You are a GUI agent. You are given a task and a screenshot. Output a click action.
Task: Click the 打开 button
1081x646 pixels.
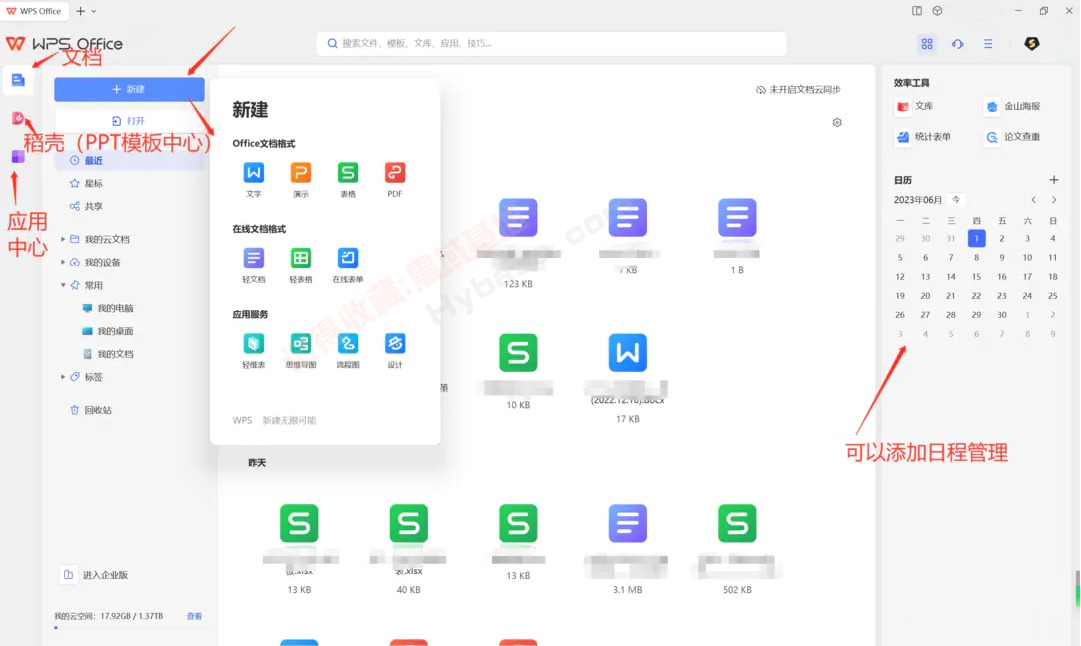[x=130, y=121]
